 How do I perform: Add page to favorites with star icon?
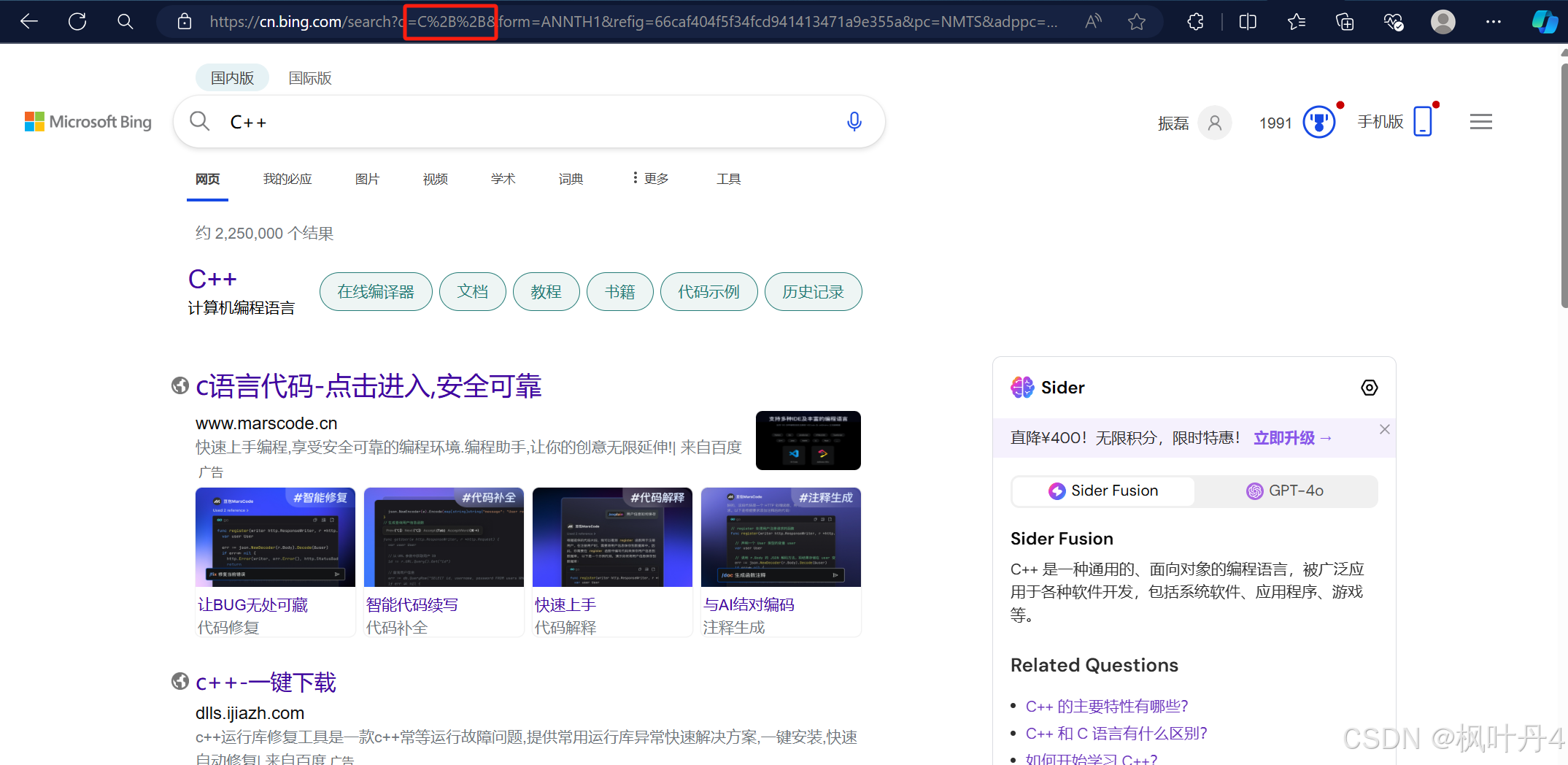point(1137,22)
